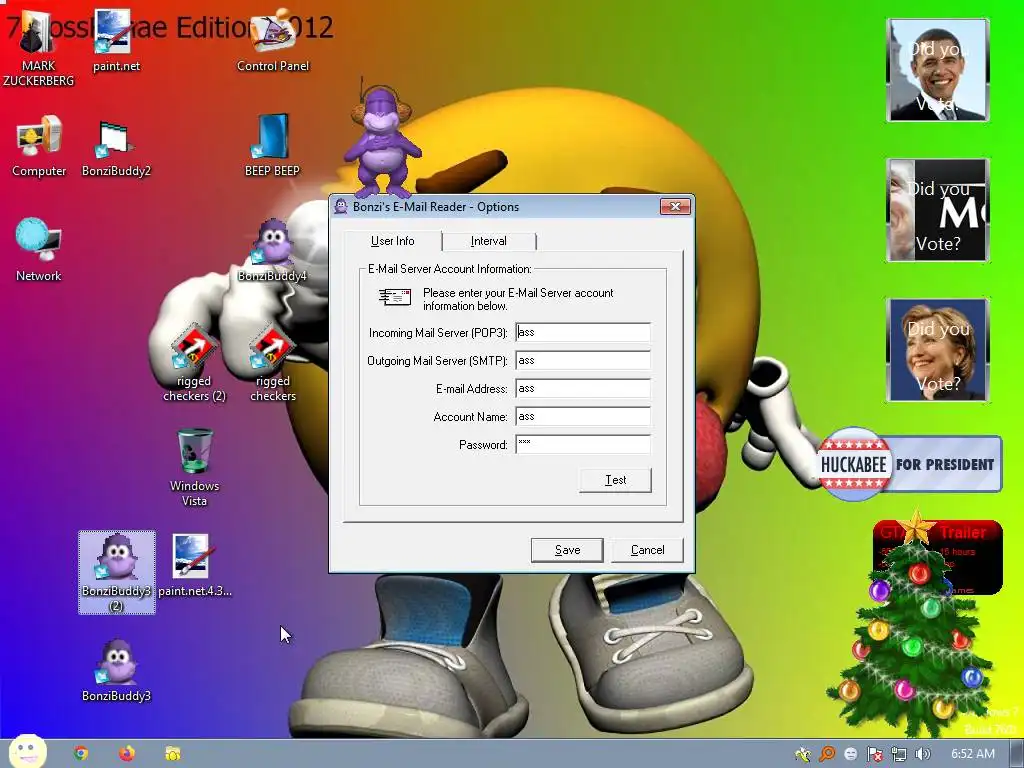
Task: Open Control Panel desktop icon
Action: (272, 40)
